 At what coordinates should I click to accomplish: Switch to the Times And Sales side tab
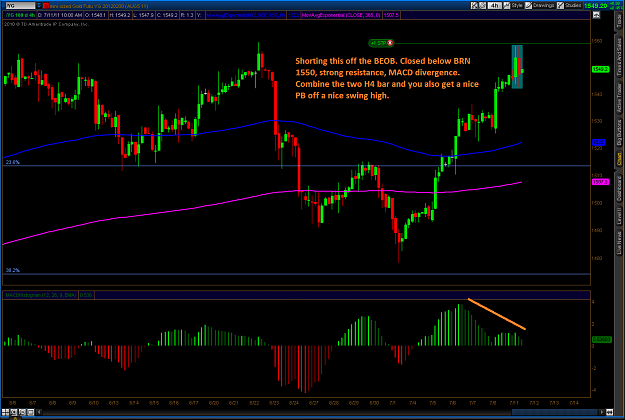click(619, 57)
